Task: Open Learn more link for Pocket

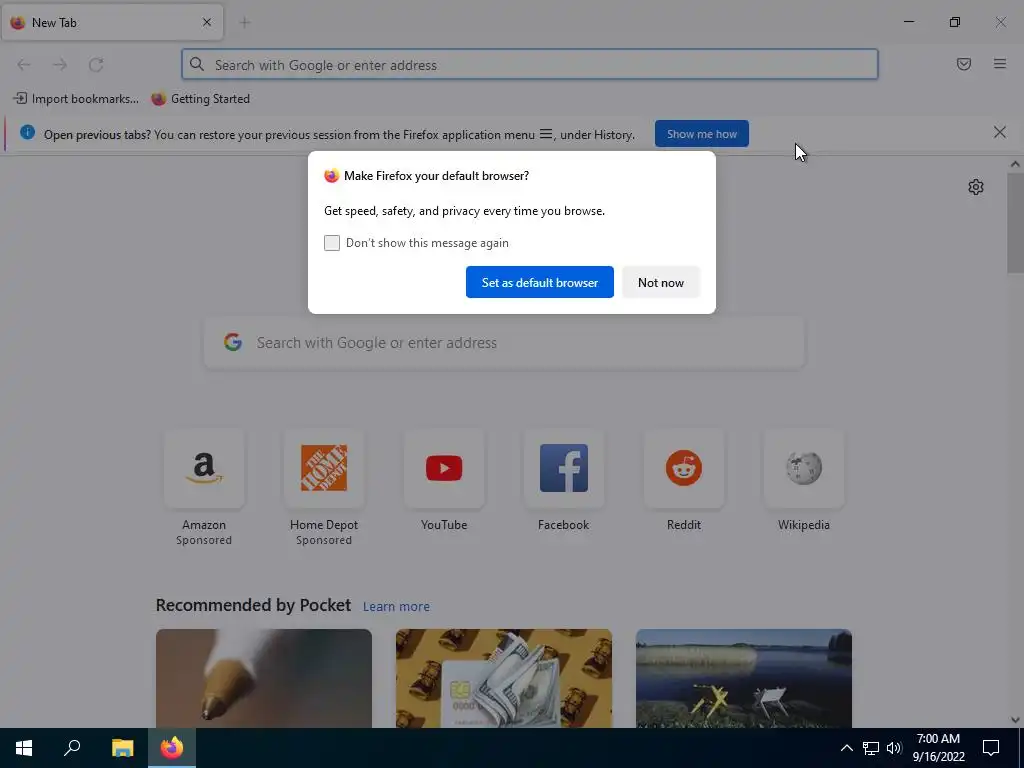Action: [x=396, y=607]
